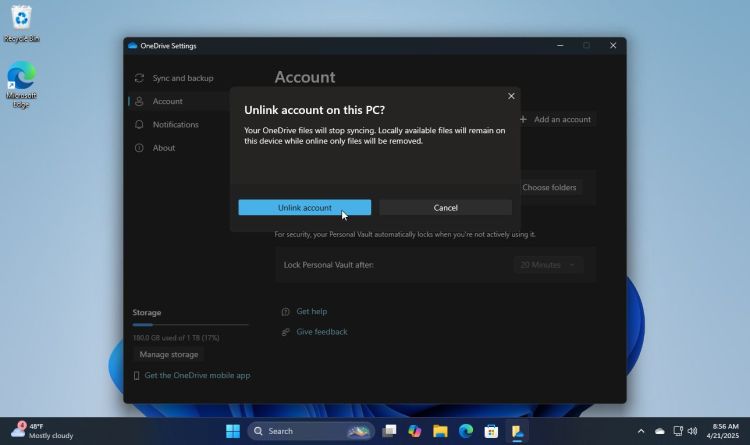Click the Add an account button
Viewport: 750px width, 445px height.
(555, 119)
